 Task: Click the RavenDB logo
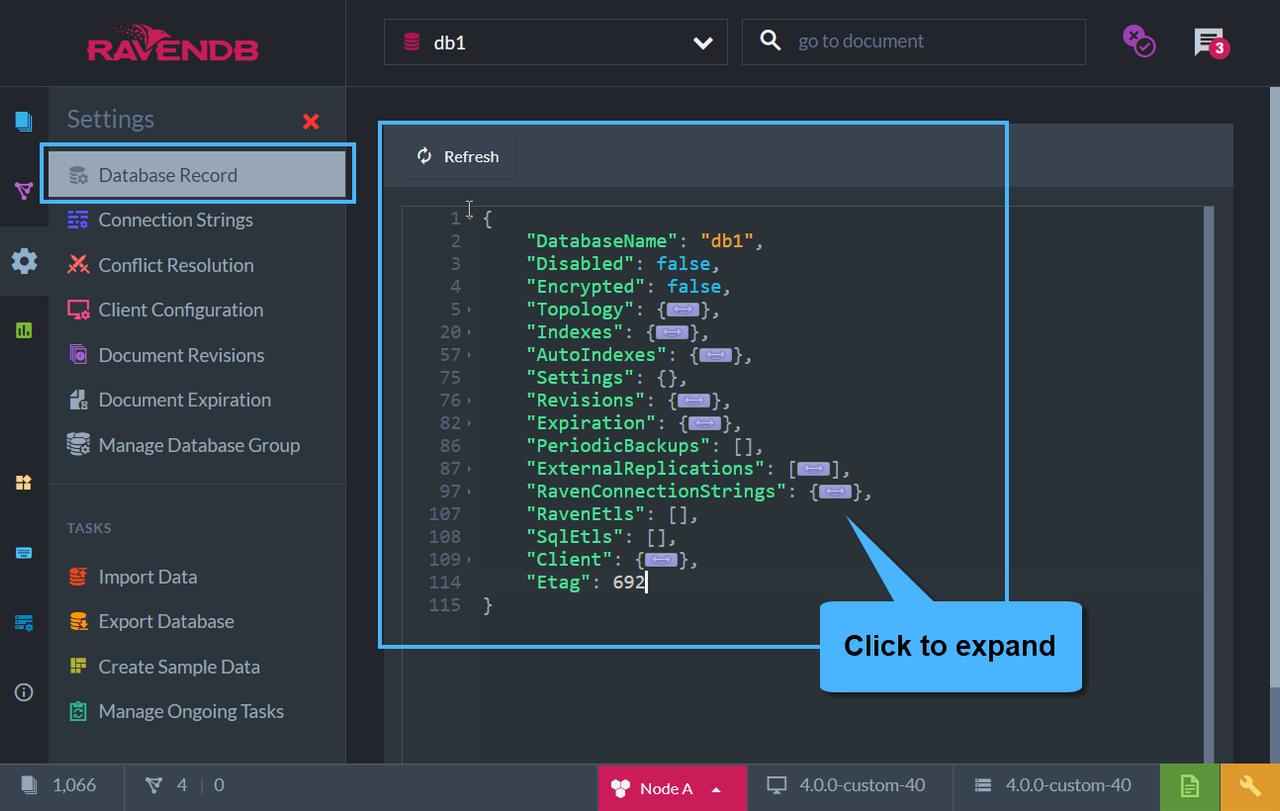pyautogui.click(x=173, y=43)
